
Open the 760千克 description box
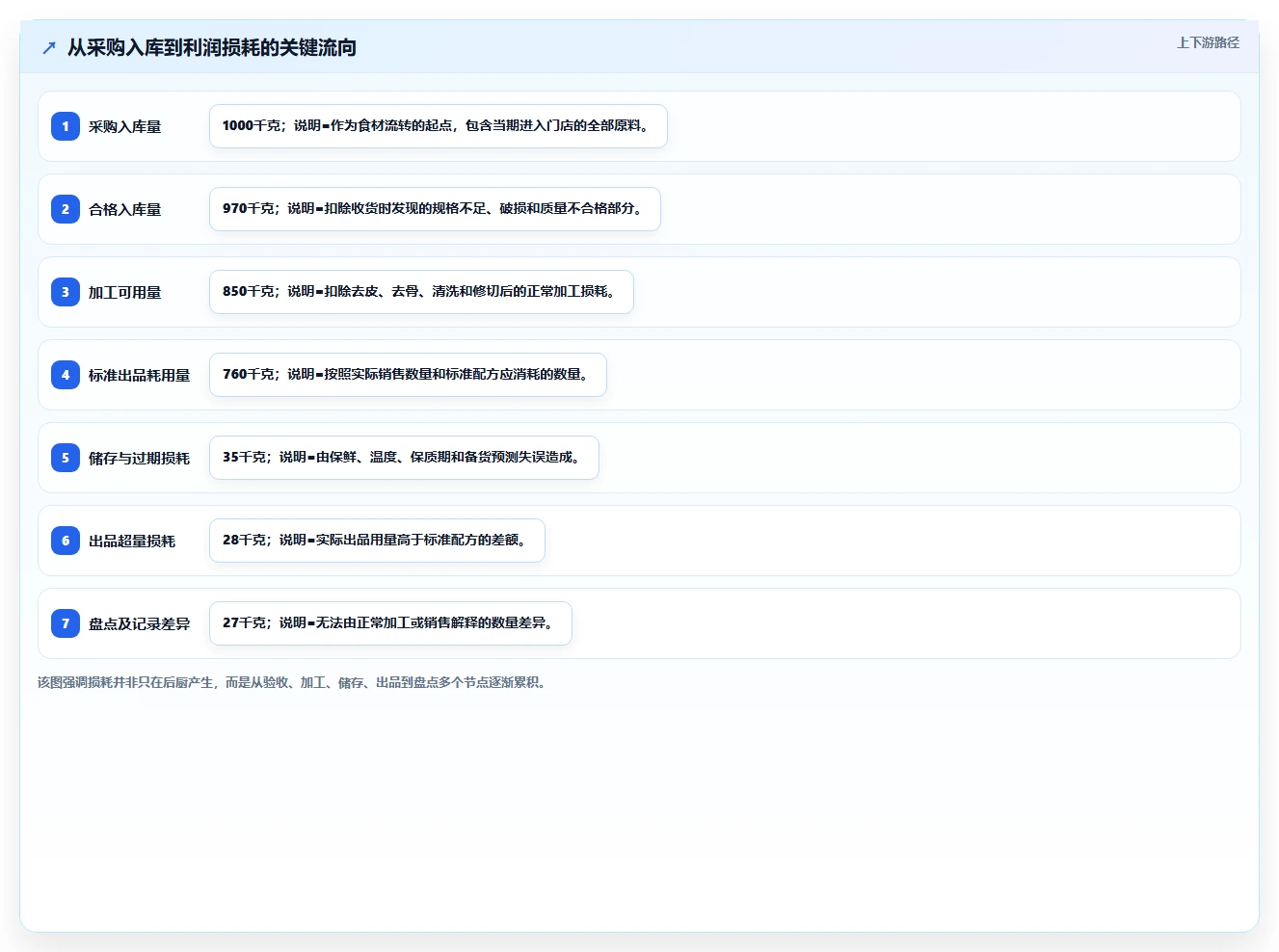pyautogui.click(x=408, y=375)
